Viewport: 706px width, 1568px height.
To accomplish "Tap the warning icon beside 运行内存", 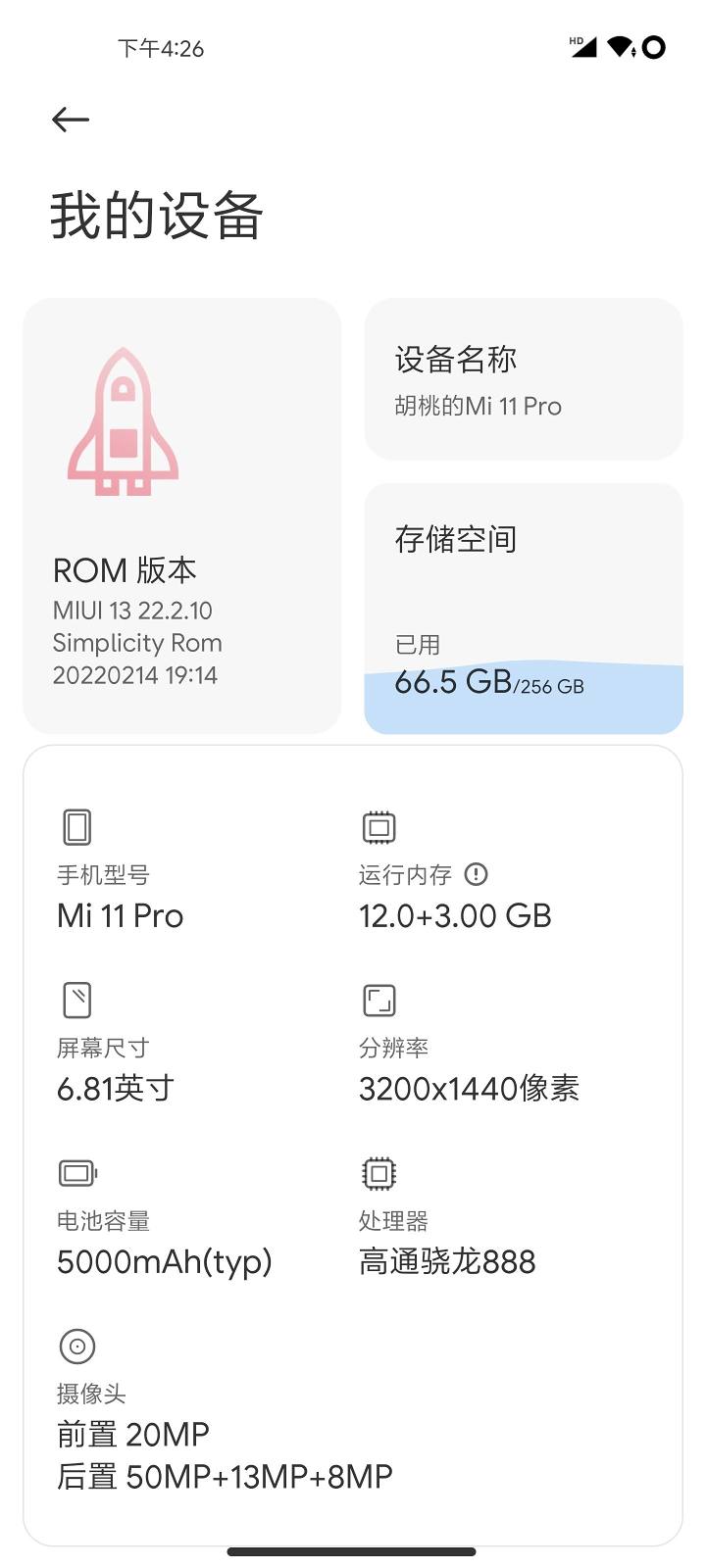I will pos(477,874).
